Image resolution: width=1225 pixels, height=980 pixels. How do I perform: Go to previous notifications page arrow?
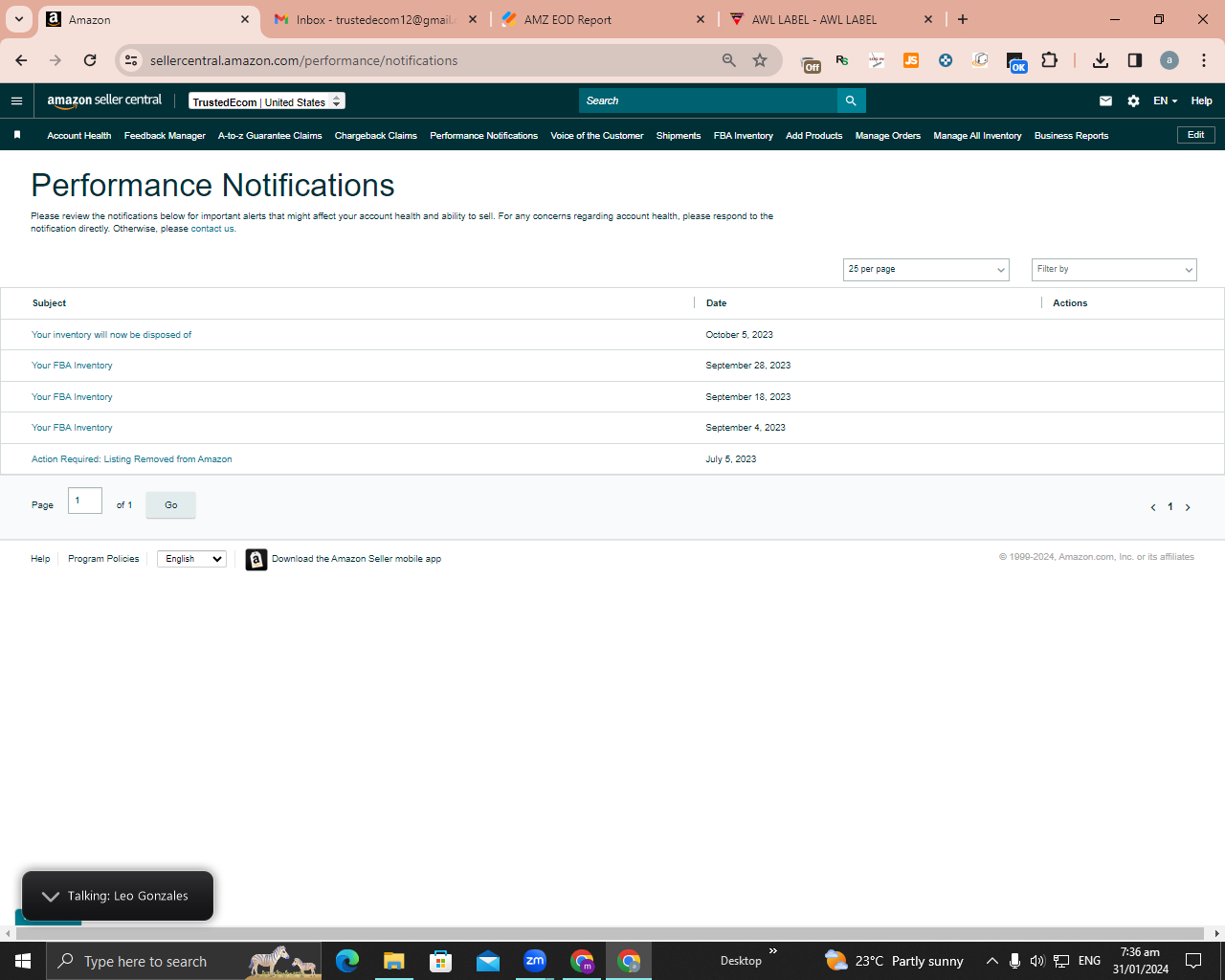[1152, 507]
